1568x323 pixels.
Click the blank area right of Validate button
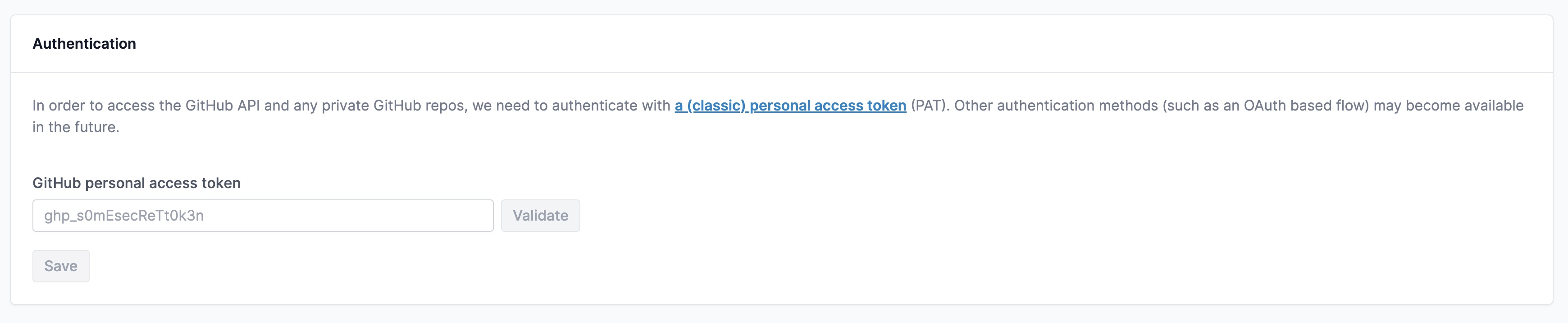[913, 216]
